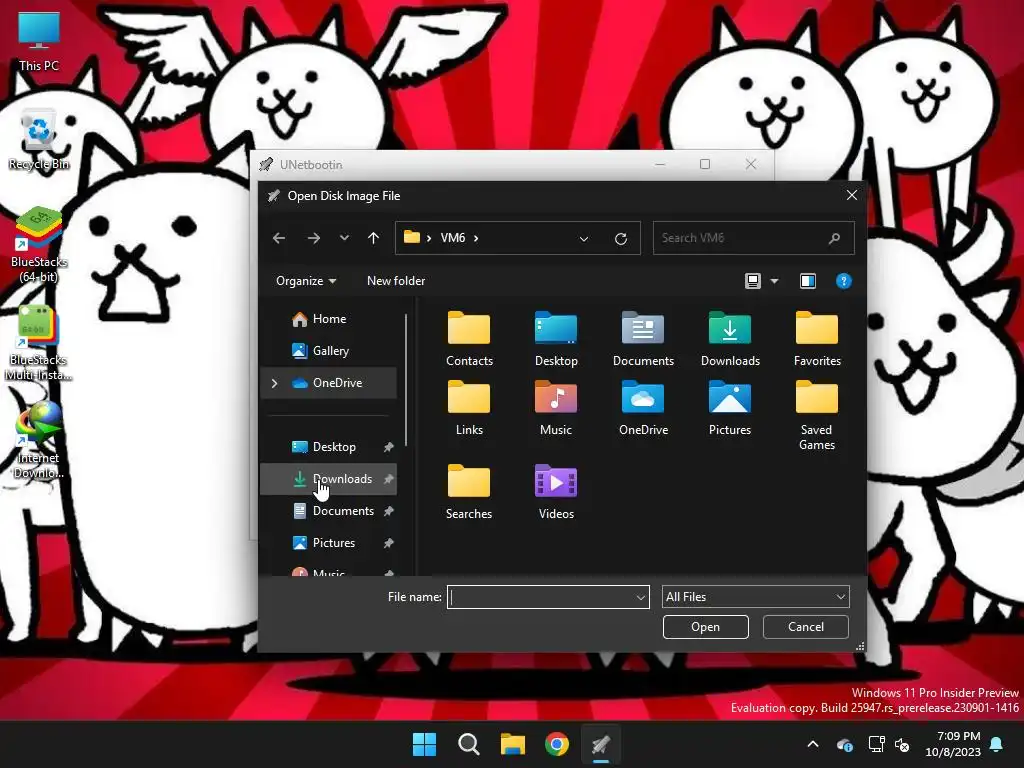Image resolution: width=1024 pixels, height=768 pixels.
Task: Show hidden system tray icons
Action: (813, 744)
